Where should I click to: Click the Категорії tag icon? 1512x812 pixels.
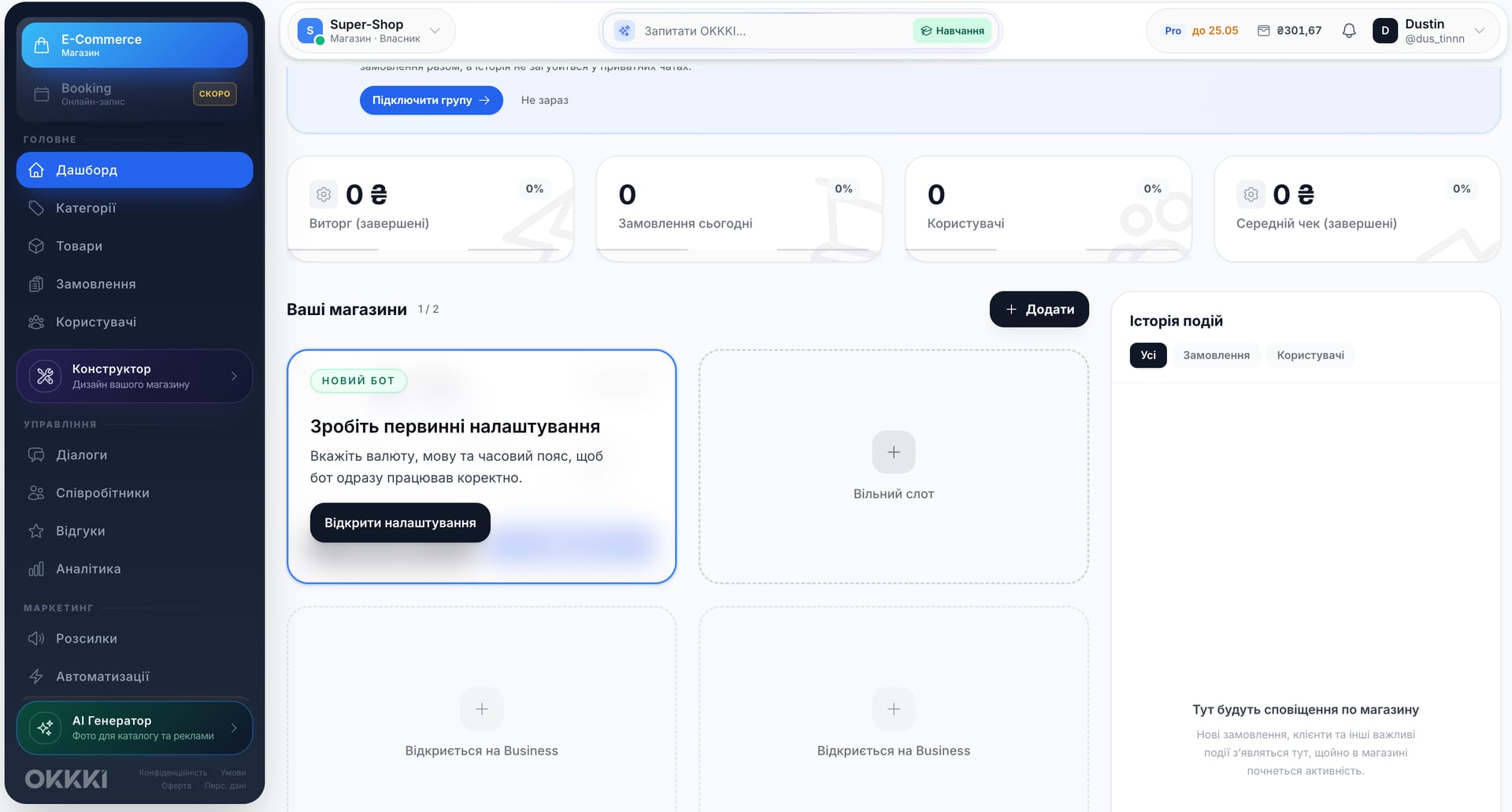pyautogui.click(x=36, y=208)
